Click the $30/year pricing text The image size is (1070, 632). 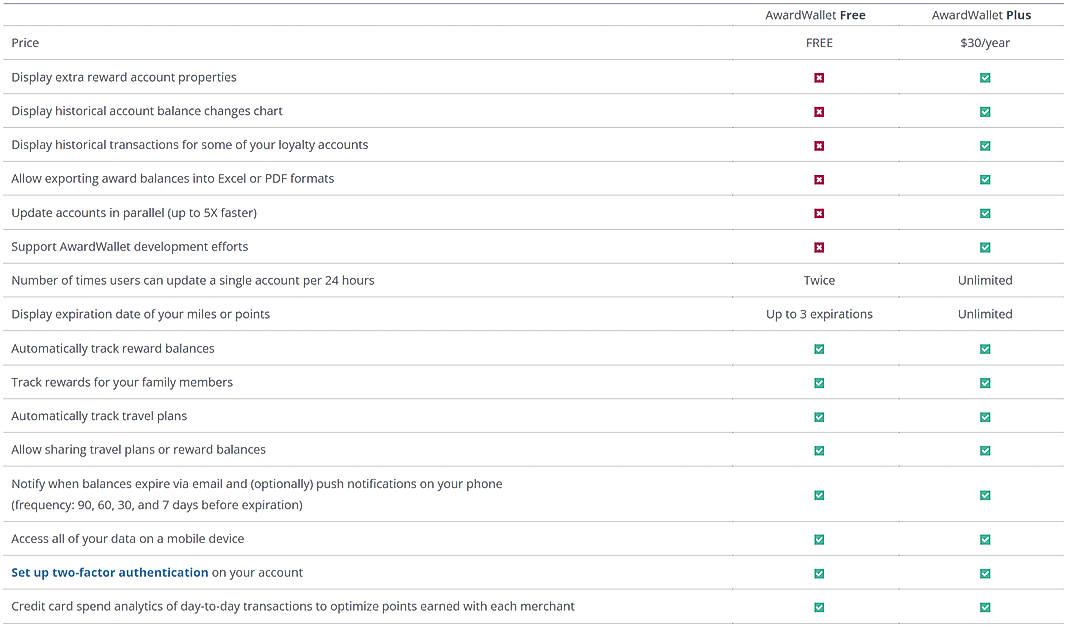(x=985, y=43)
